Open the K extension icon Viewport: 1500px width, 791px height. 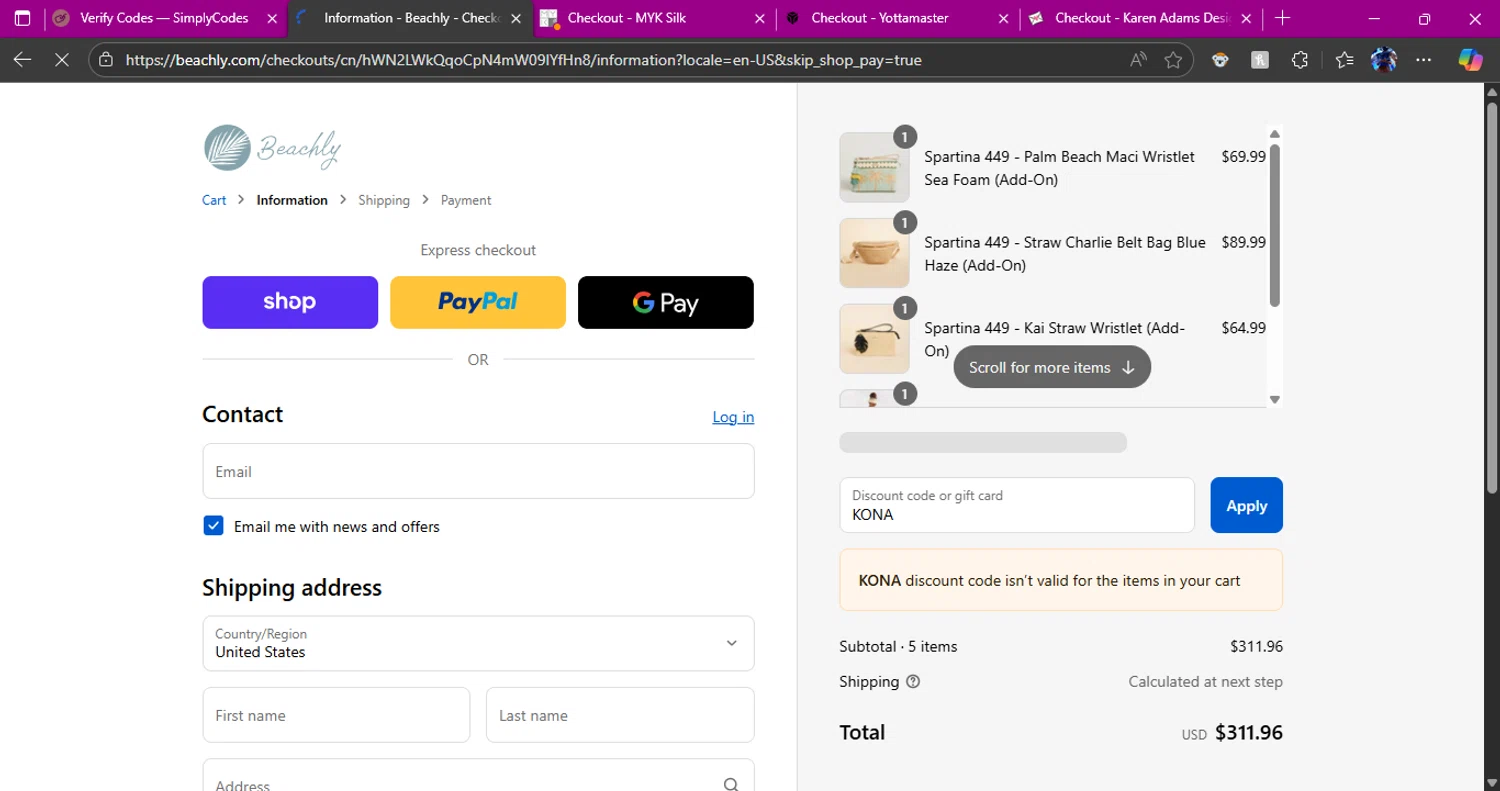click(1260, 60)
